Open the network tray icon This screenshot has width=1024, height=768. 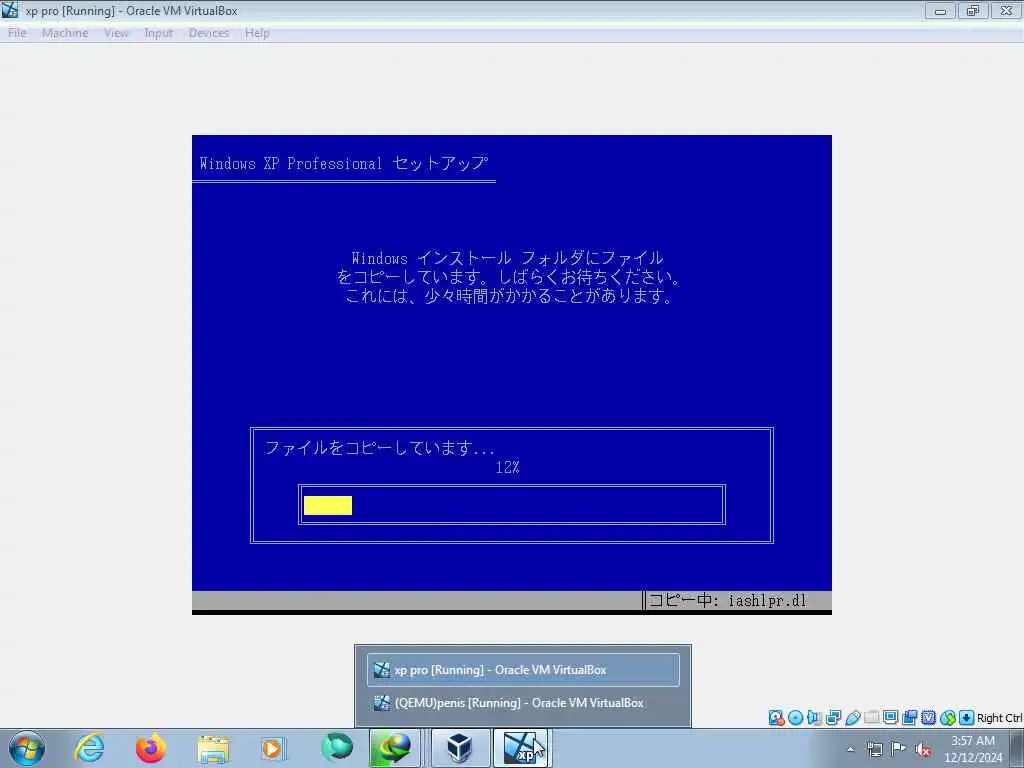[x=874, y=749]
